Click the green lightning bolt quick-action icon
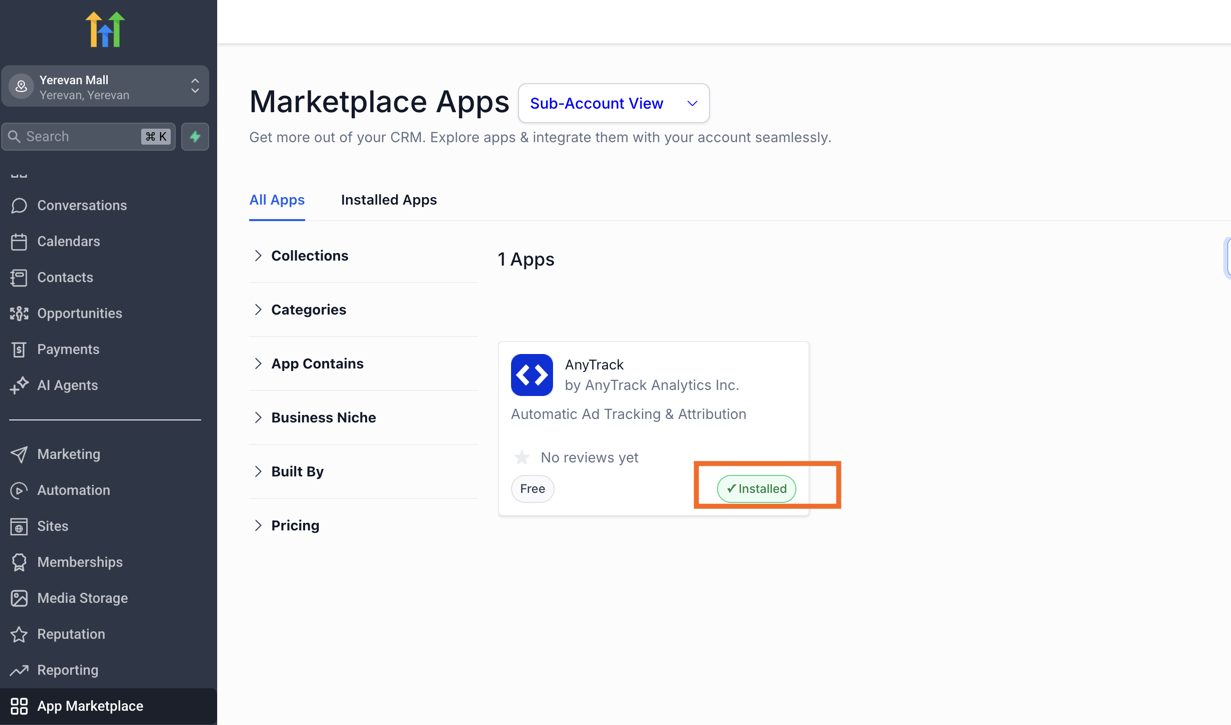Image resolution: width=1231 pixels, height=725 pixels. pyautogui.click(x=195, y=136)
